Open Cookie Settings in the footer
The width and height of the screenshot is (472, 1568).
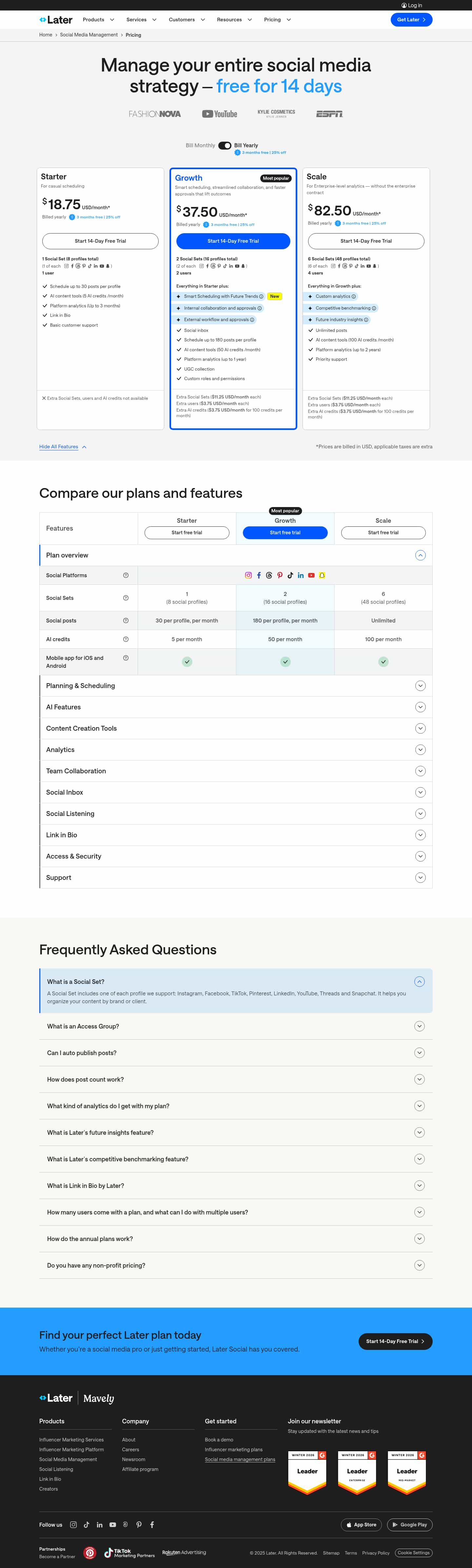pyautogui.click(x=414, y=1553)
